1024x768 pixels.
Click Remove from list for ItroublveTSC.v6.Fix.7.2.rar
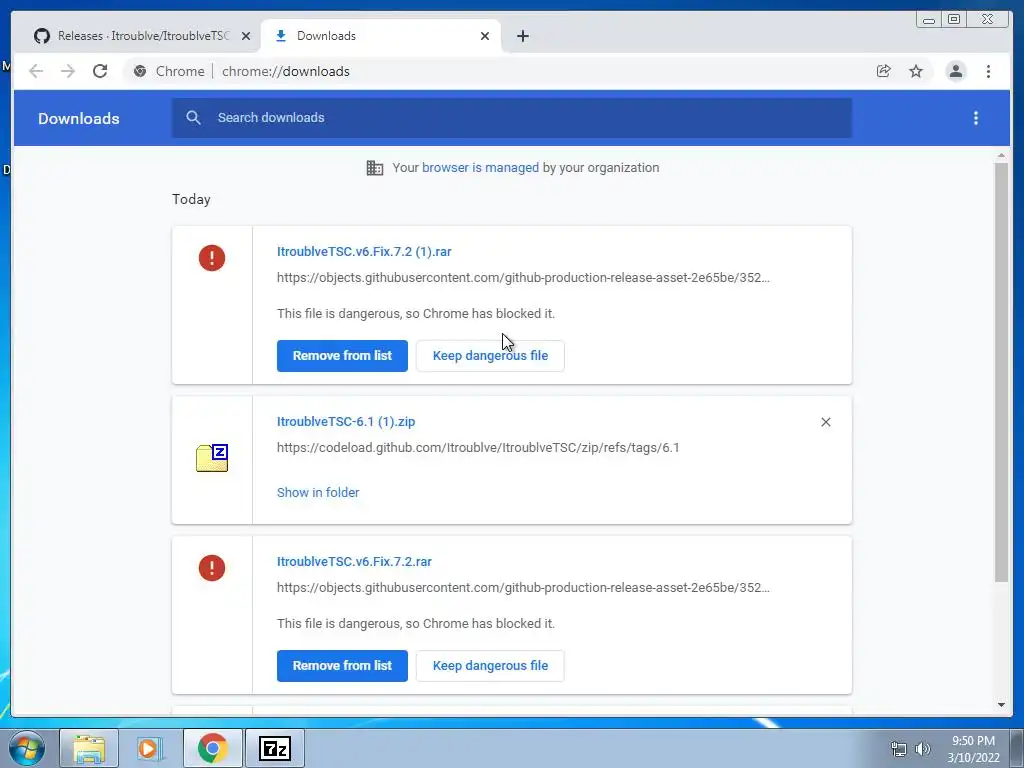coord(342,666)
